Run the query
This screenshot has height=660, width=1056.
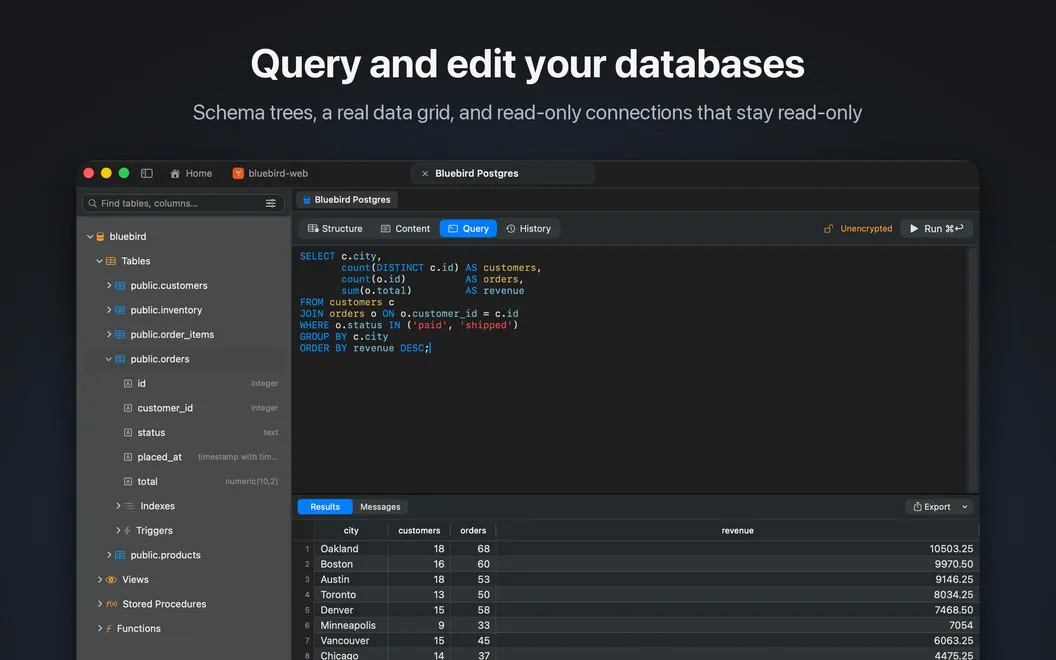(x=937, y=229)
